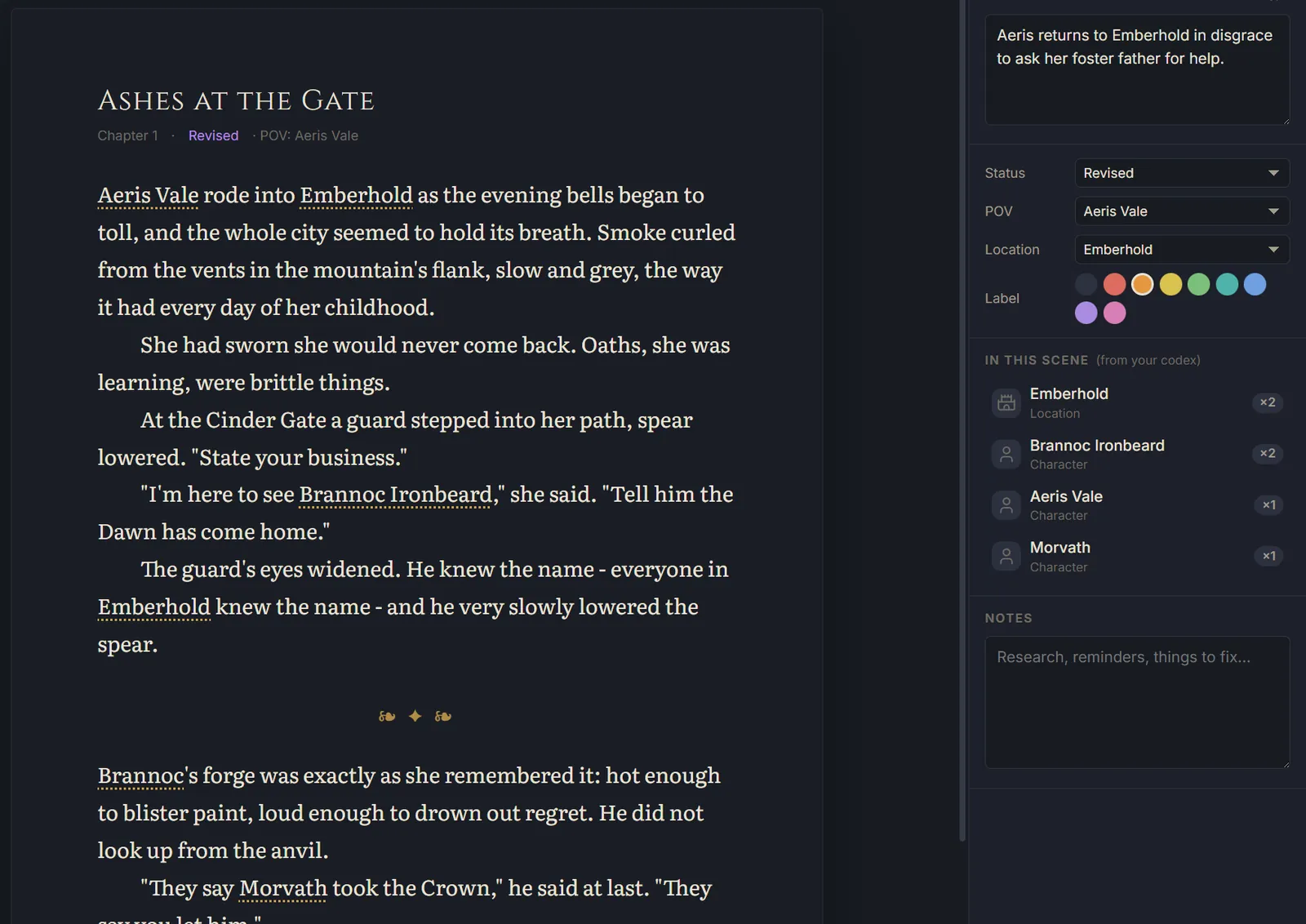The image size is (1306, 924).
Task: Pick the green label color
Action: tap(1198, 284)
